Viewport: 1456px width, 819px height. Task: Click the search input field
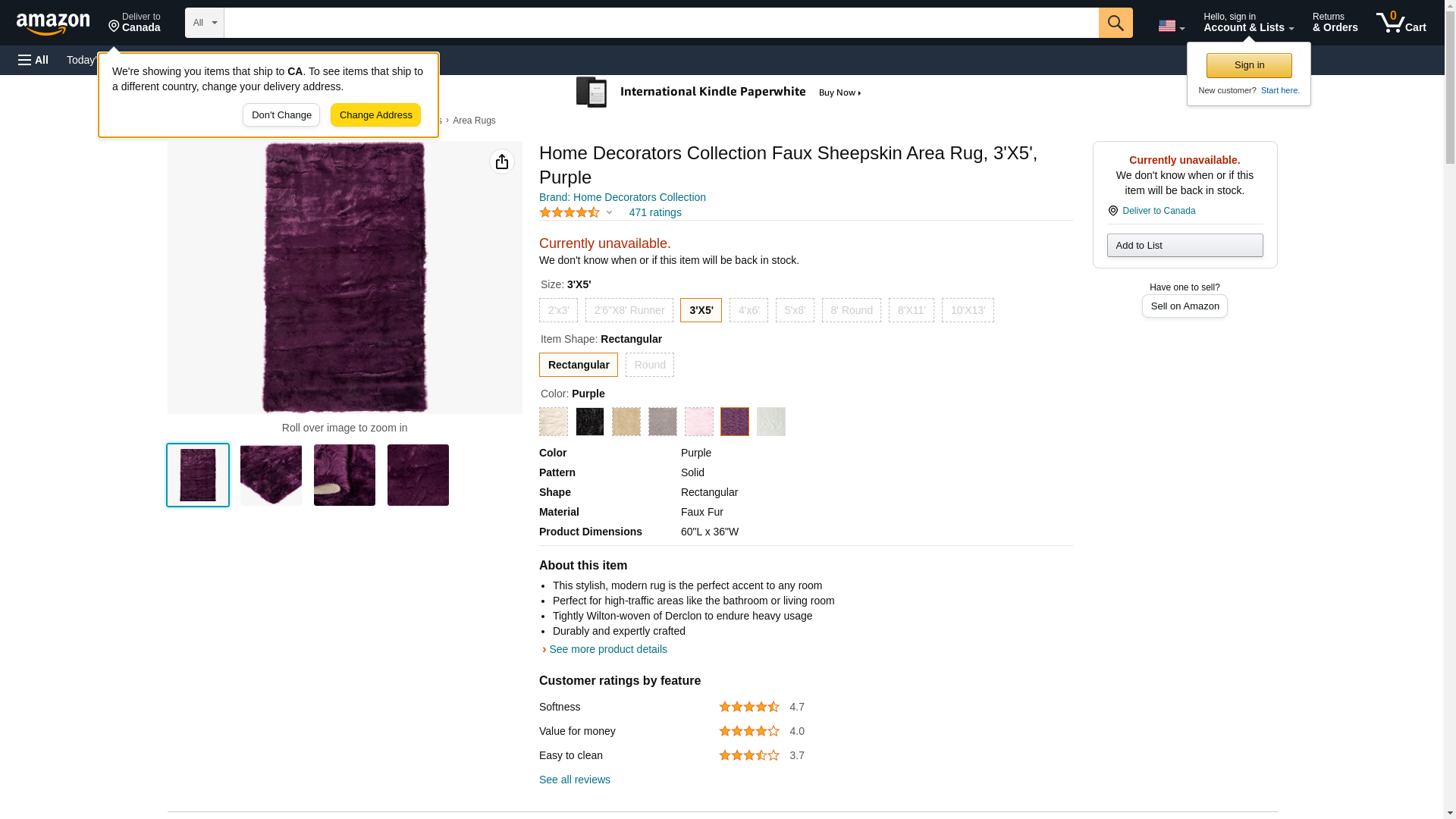point(661,23)
